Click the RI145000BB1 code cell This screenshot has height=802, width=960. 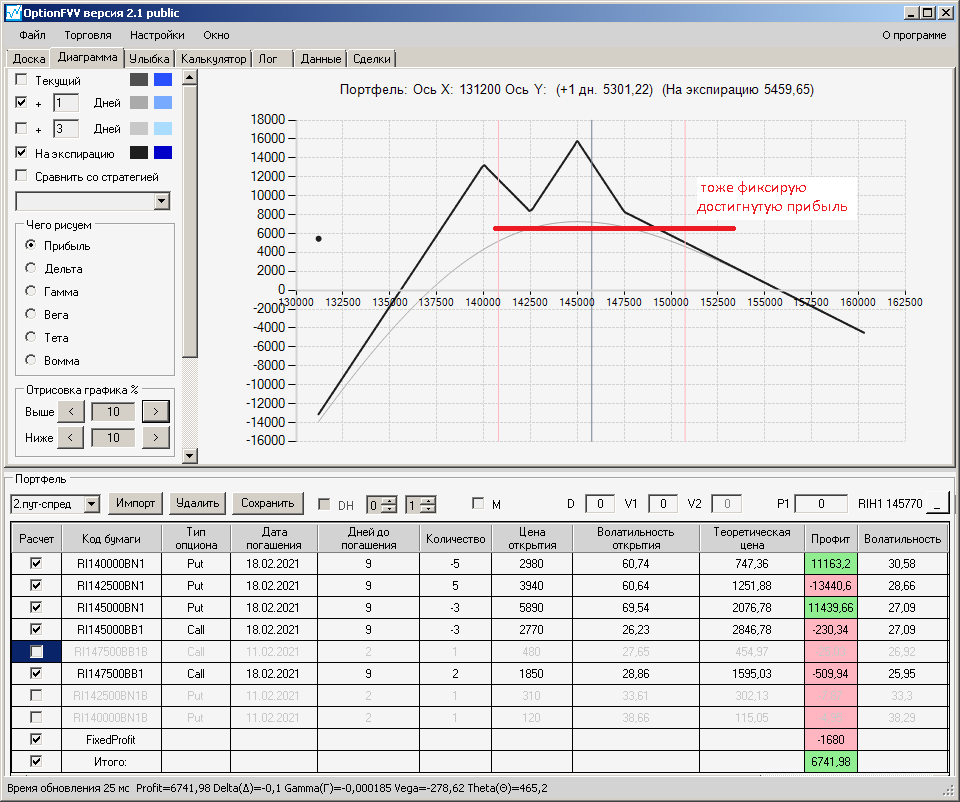pyautogui.click(x=111, y=629)
